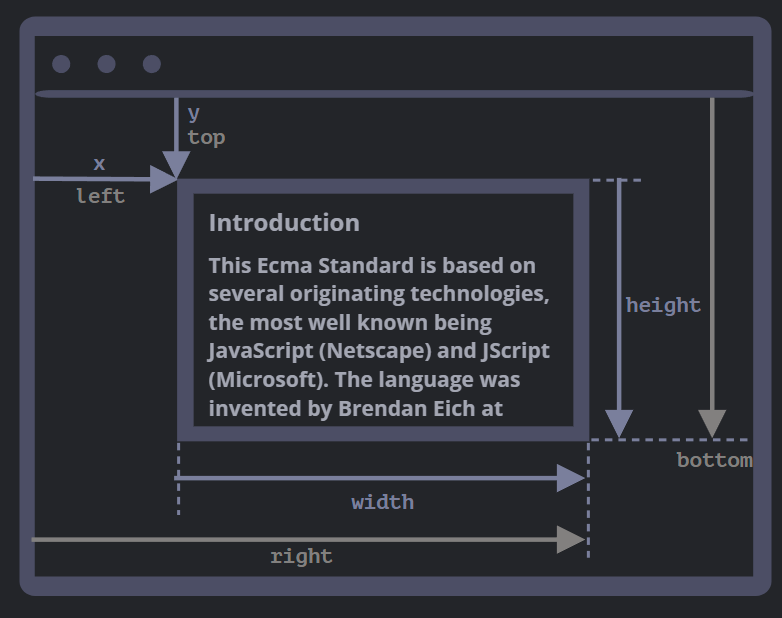The image size is (782, 618).
Task: Click the "x" coordinate label
Action: pyautogui.click(x=99, y=163)
